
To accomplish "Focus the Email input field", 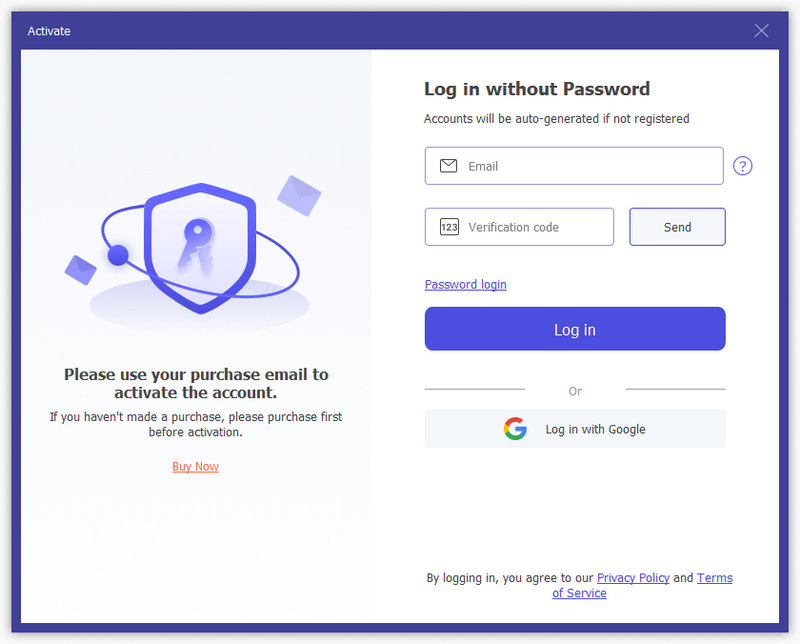I will [590, 166].
